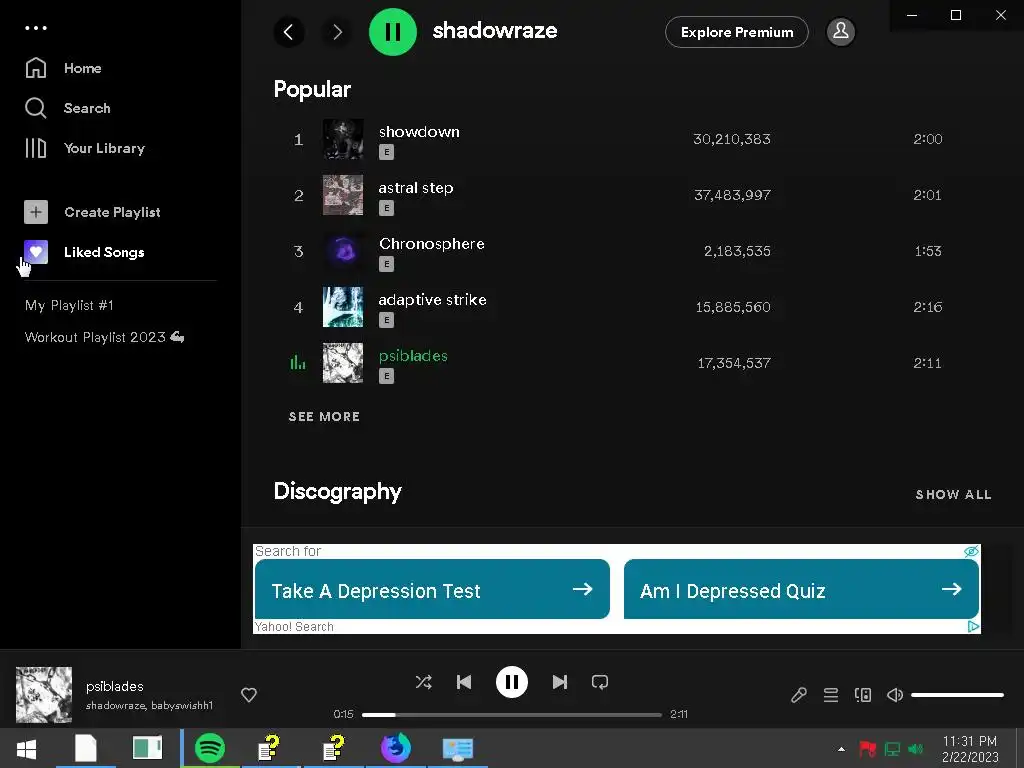Open Windows Start menu
This screenshot has width=1024, height=768.
tap(26, 748)
